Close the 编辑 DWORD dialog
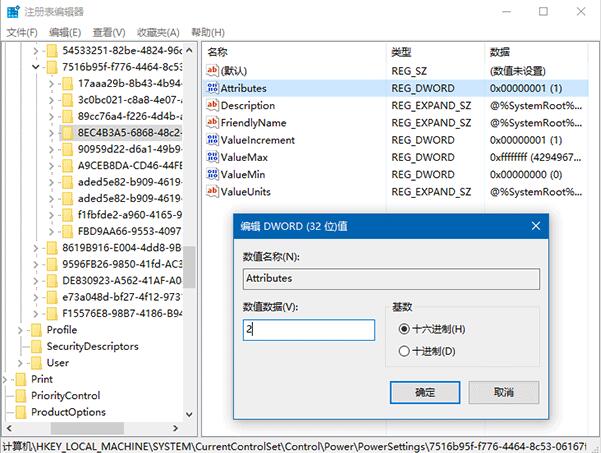Viewport: 601px width, 453px height. pos(536,226)
